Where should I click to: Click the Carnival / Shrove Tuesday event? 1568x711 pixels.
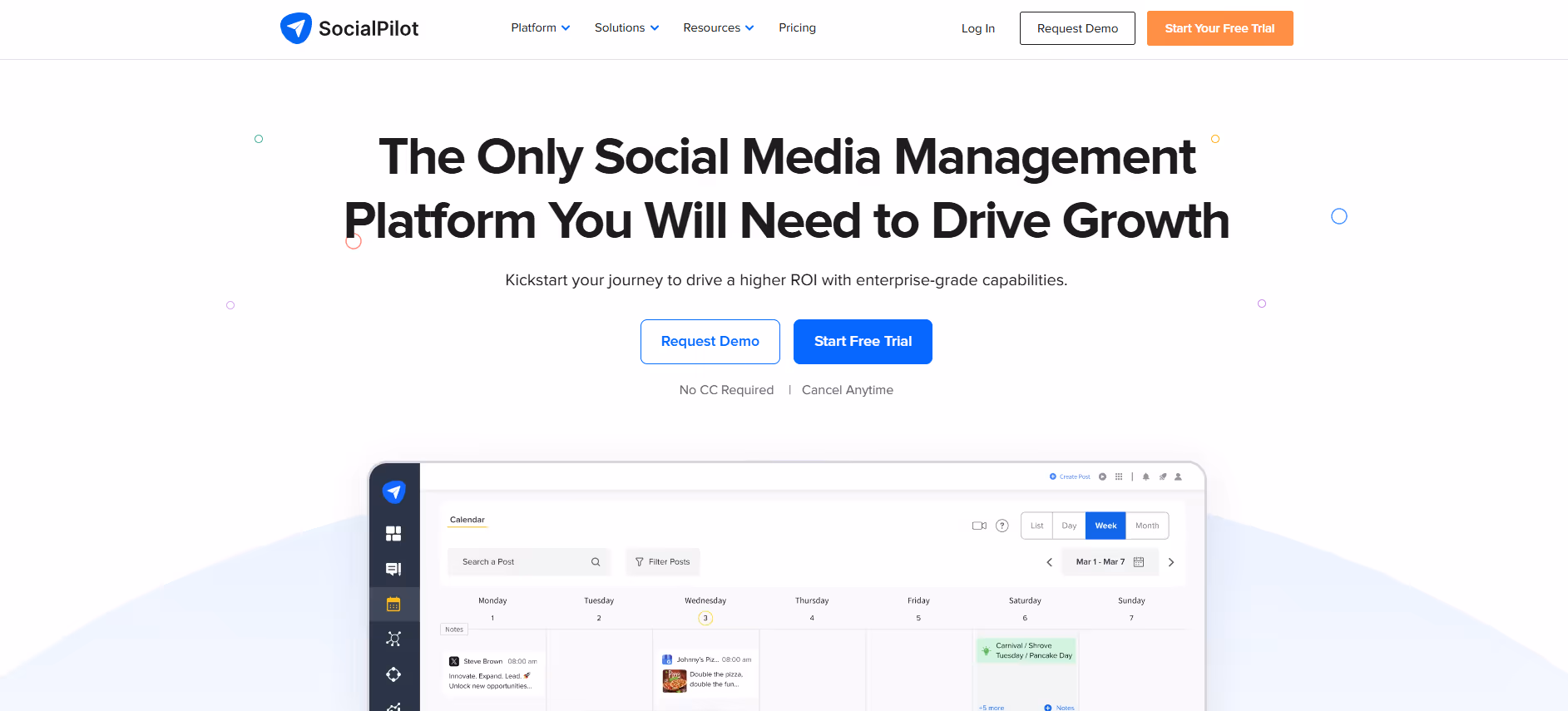(x=1026, y=650)
